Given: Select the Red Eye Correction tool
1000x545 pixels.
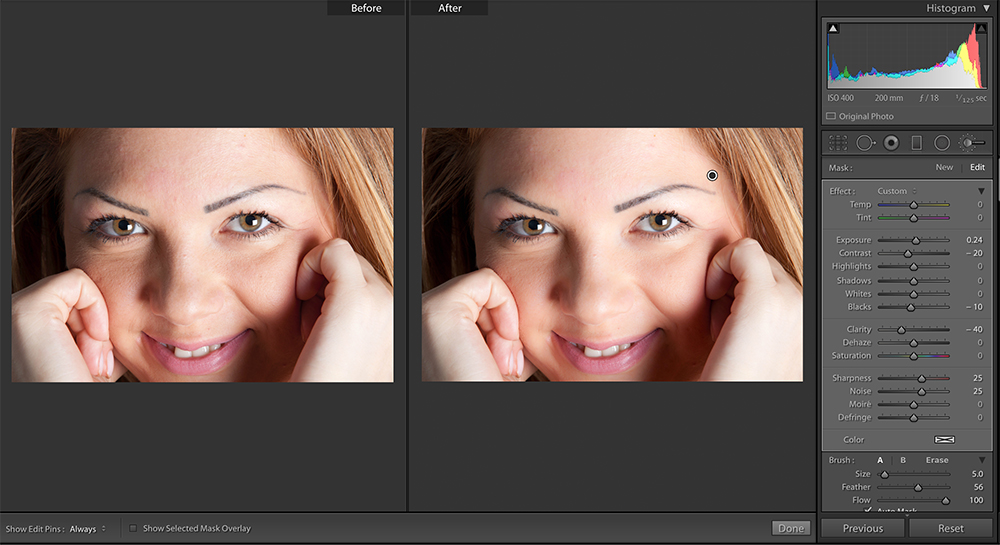Looking at the screenshot, I should (891, 143).
